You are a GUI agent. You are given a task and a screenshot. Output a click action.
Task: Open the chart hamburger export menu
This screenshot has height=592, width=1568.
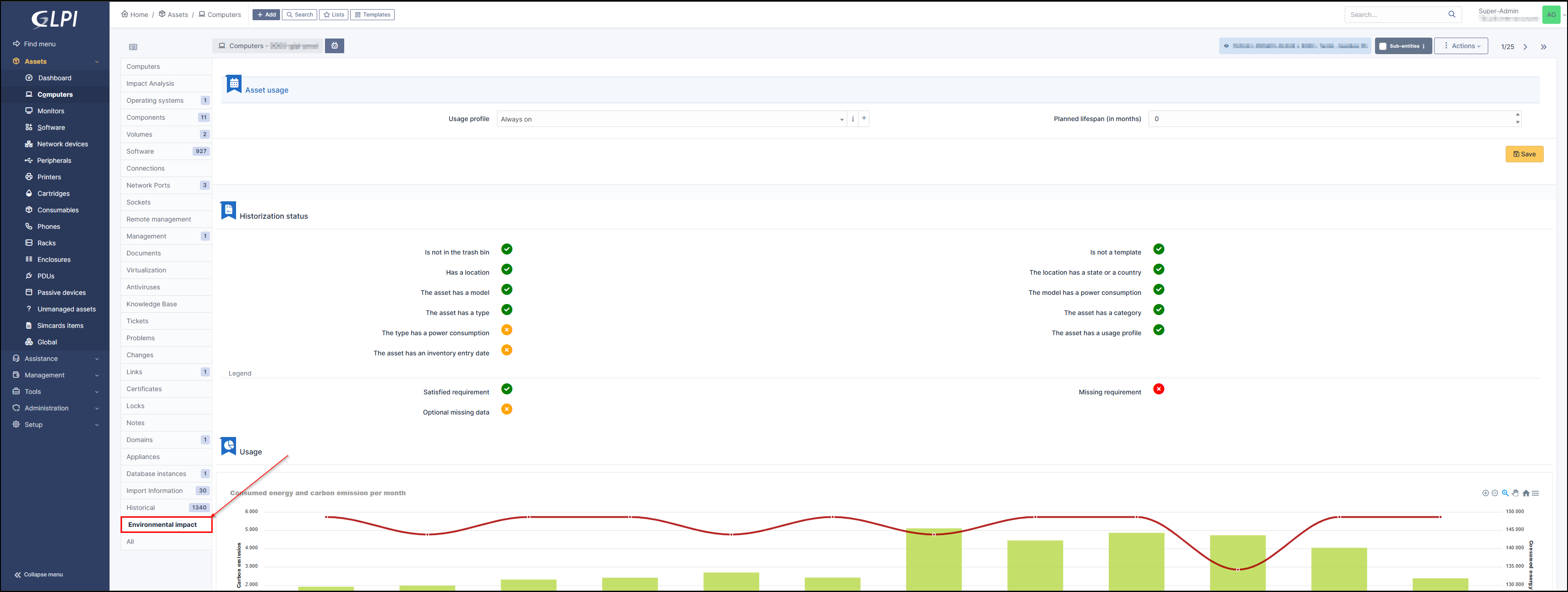tap(1535, 493)
